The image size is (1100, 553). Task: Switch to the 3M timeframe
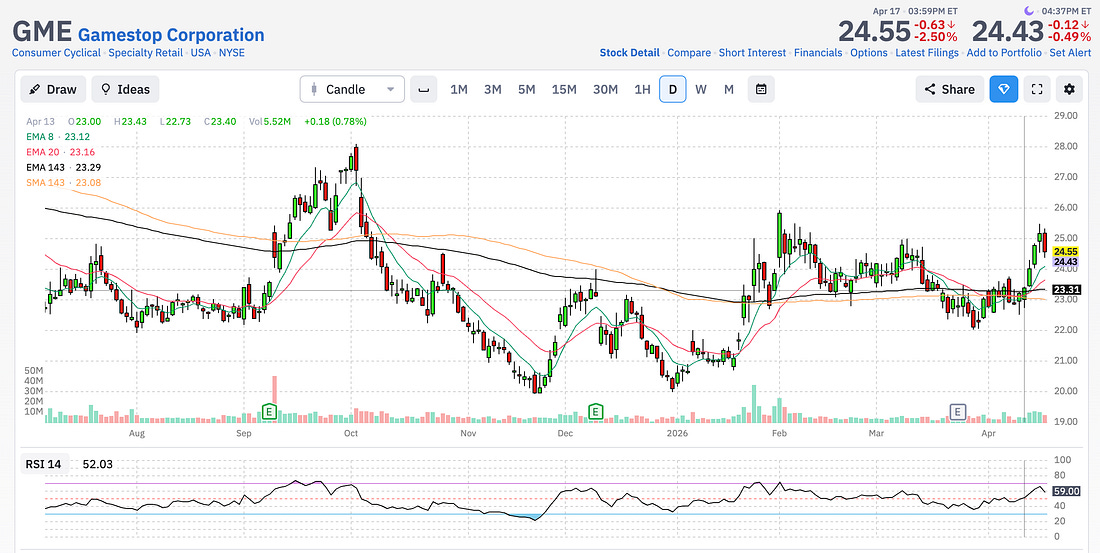[x=492, y=89]
